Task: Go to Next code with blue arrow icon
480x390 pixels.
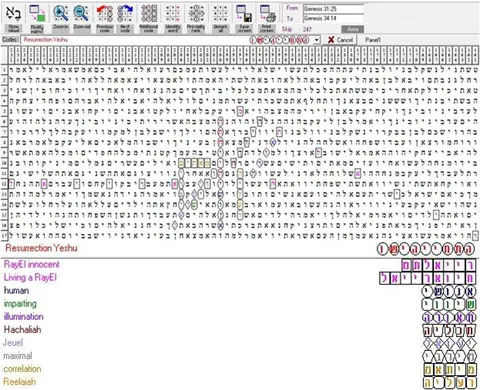Action: point(125,13)
